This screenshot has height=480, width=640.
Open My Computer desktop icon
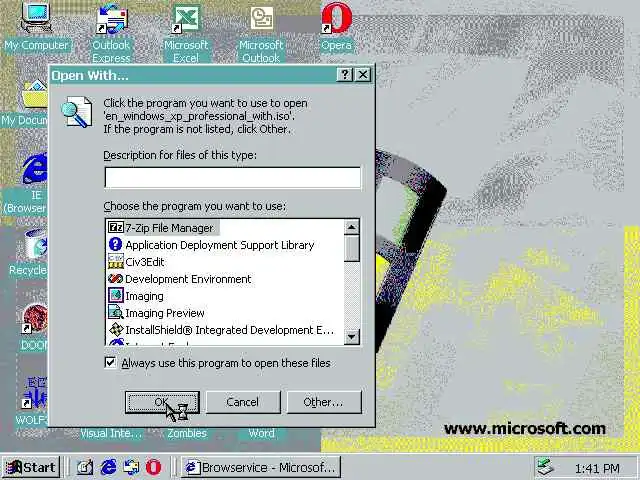pos(36,18)
